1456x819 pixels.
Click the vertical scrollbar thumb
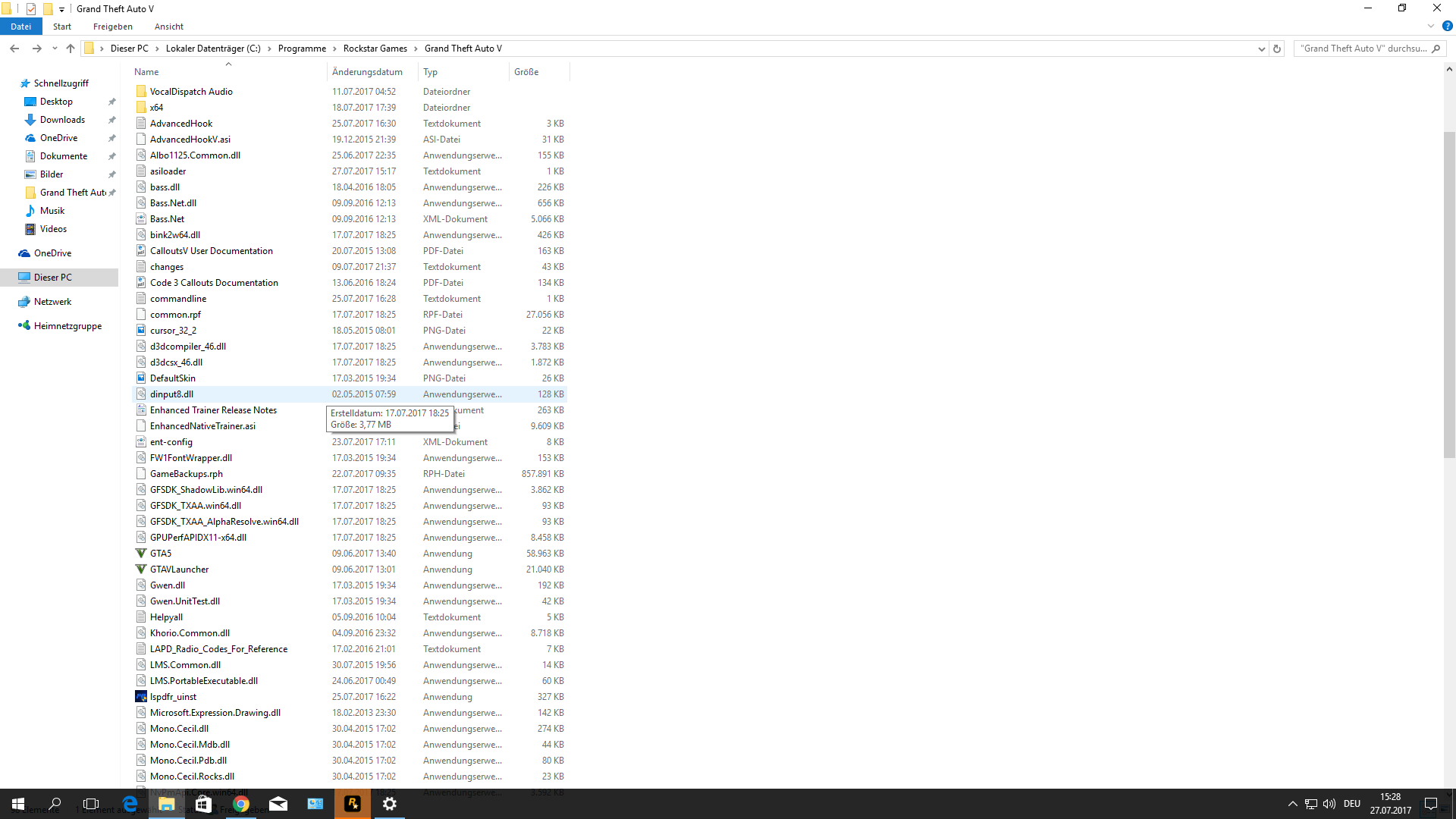(1449, 296)
